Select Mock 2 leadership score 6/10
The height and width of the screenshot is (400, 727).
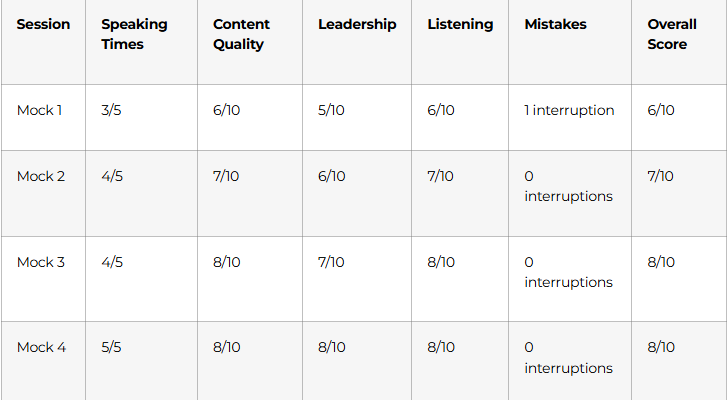[331, 176]
